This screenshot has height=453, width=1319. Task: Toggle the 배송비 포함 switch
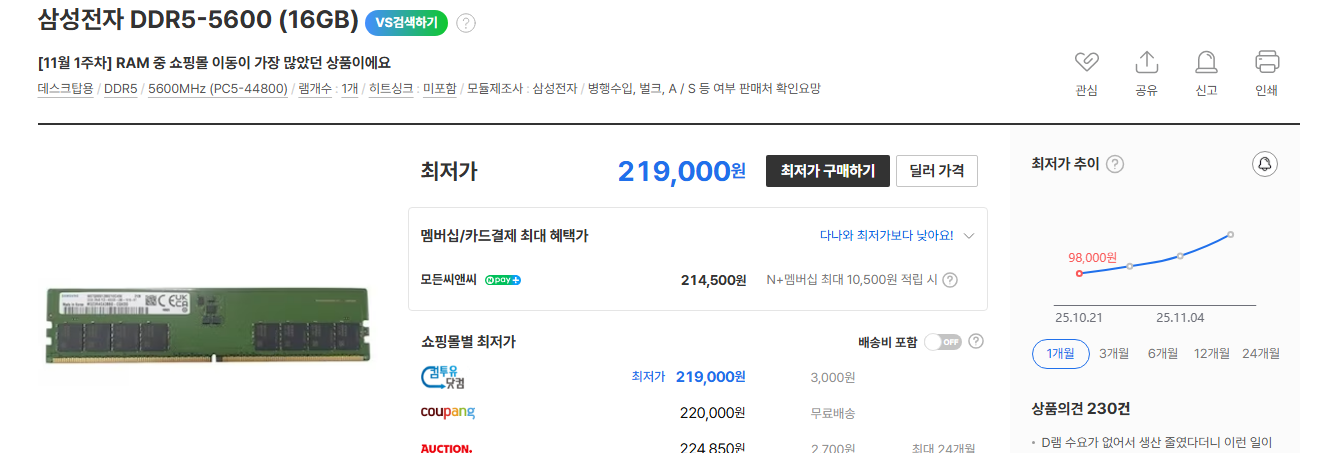[x=942, y=342]
